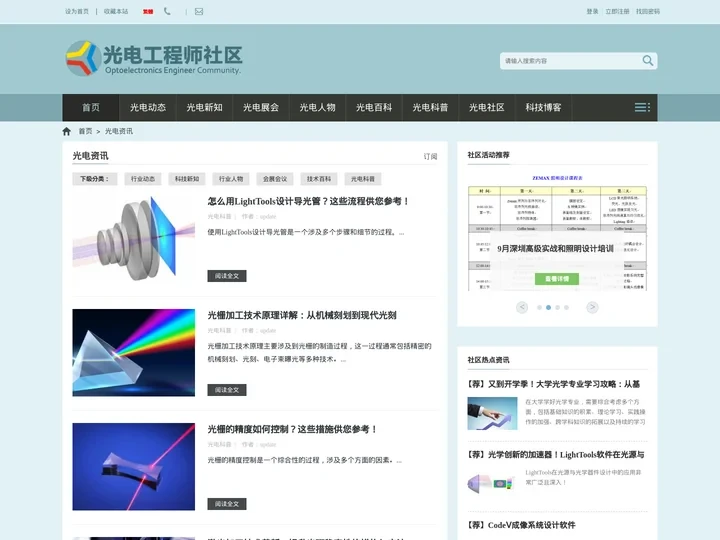Image resolution: width=720 pixels, height=540 pixels.
Task: Click the red 繁體 language icon
Action: click(148, 11)
